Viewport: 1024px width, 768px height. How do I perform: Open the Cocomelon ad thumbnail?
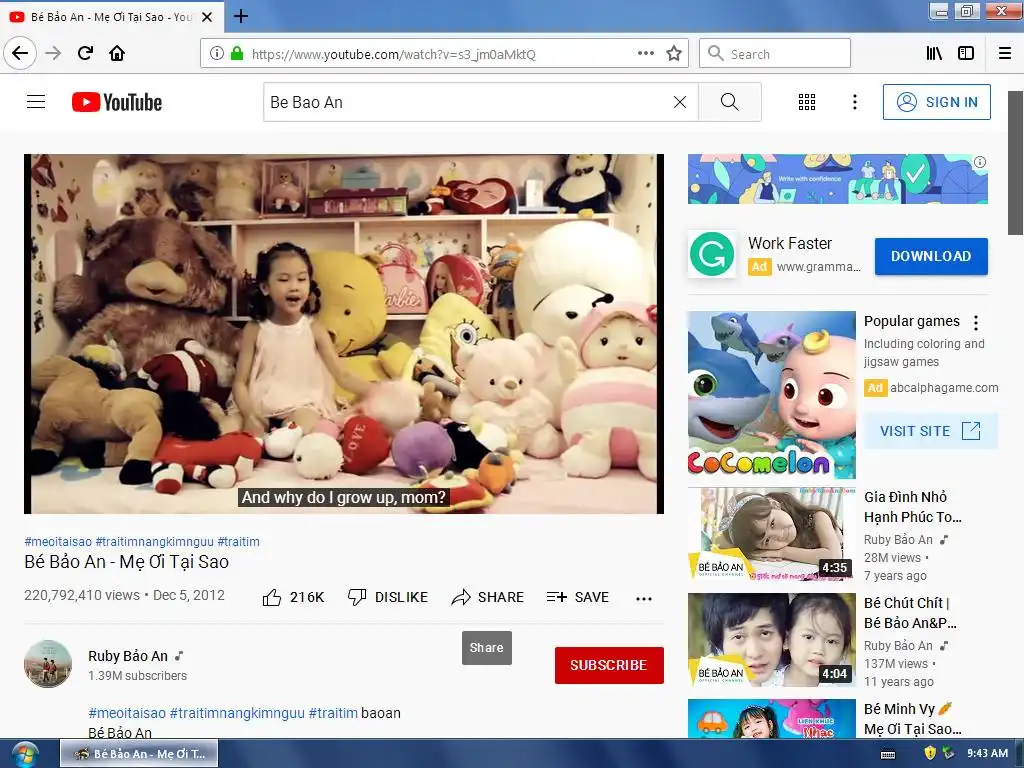[x=771, y=395]
